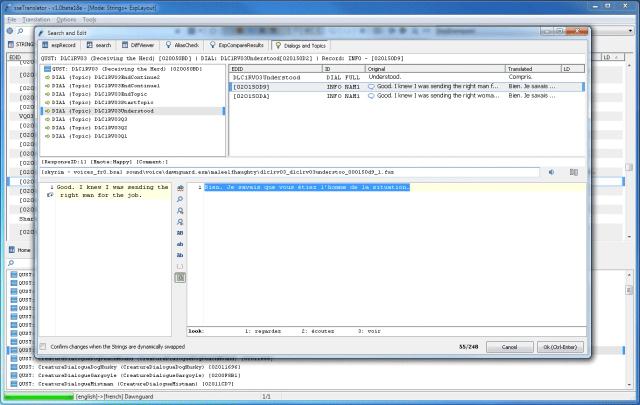Click the suggestion '2: écouter'

tap(318, 331)
